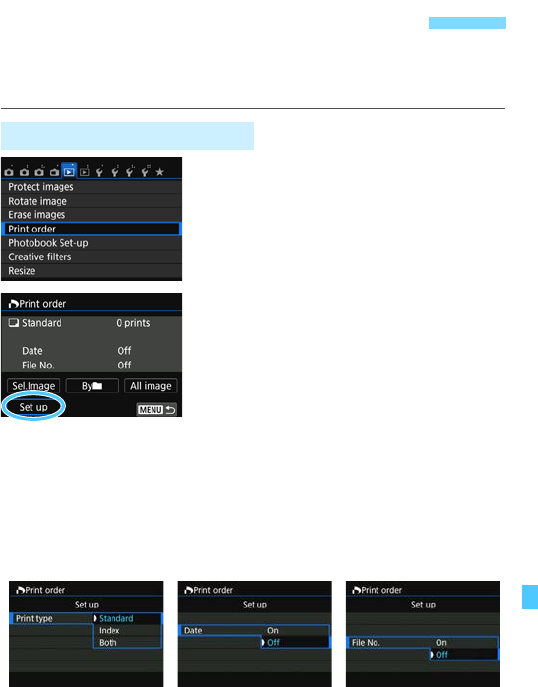Click 'Set up' heading in Date screen
Screen dimensions: 538x687
tap(255, 605)
